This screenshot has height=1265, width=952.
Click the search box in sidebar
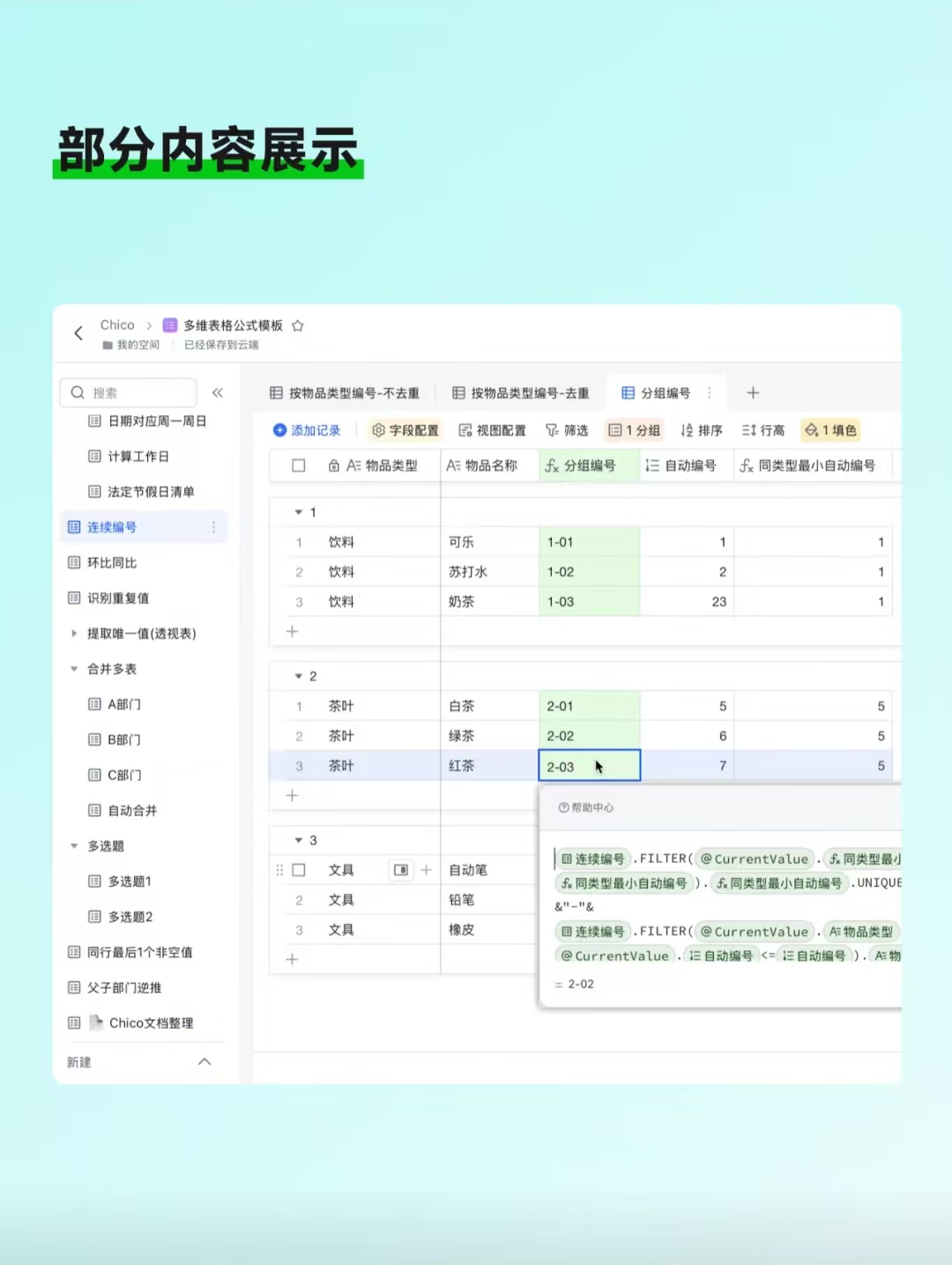[129, 392]
